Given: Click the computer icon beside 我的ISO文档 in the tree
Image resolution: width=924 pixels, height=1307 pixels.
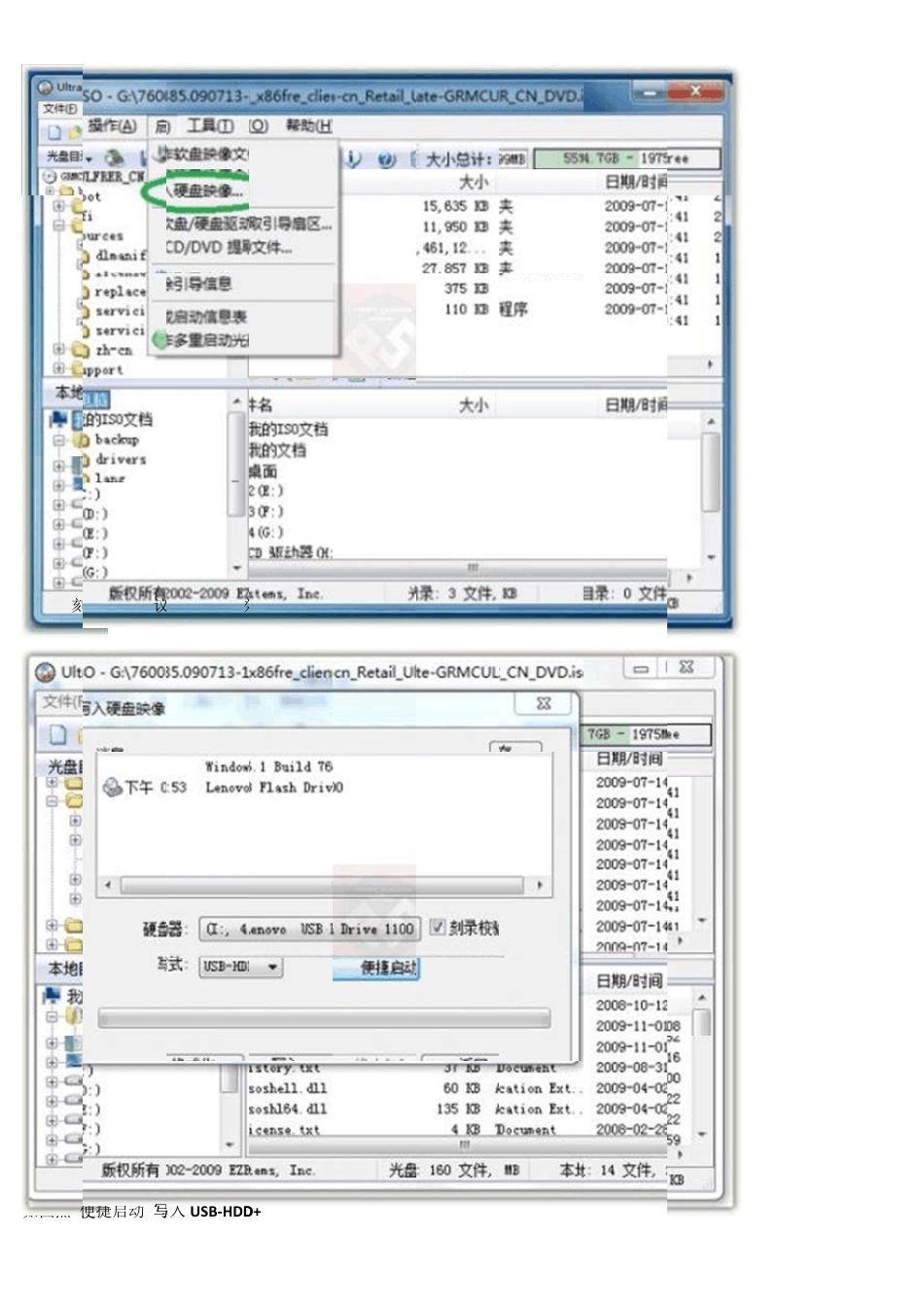Looking at the screenshot, I should click(x=58, y=418).
